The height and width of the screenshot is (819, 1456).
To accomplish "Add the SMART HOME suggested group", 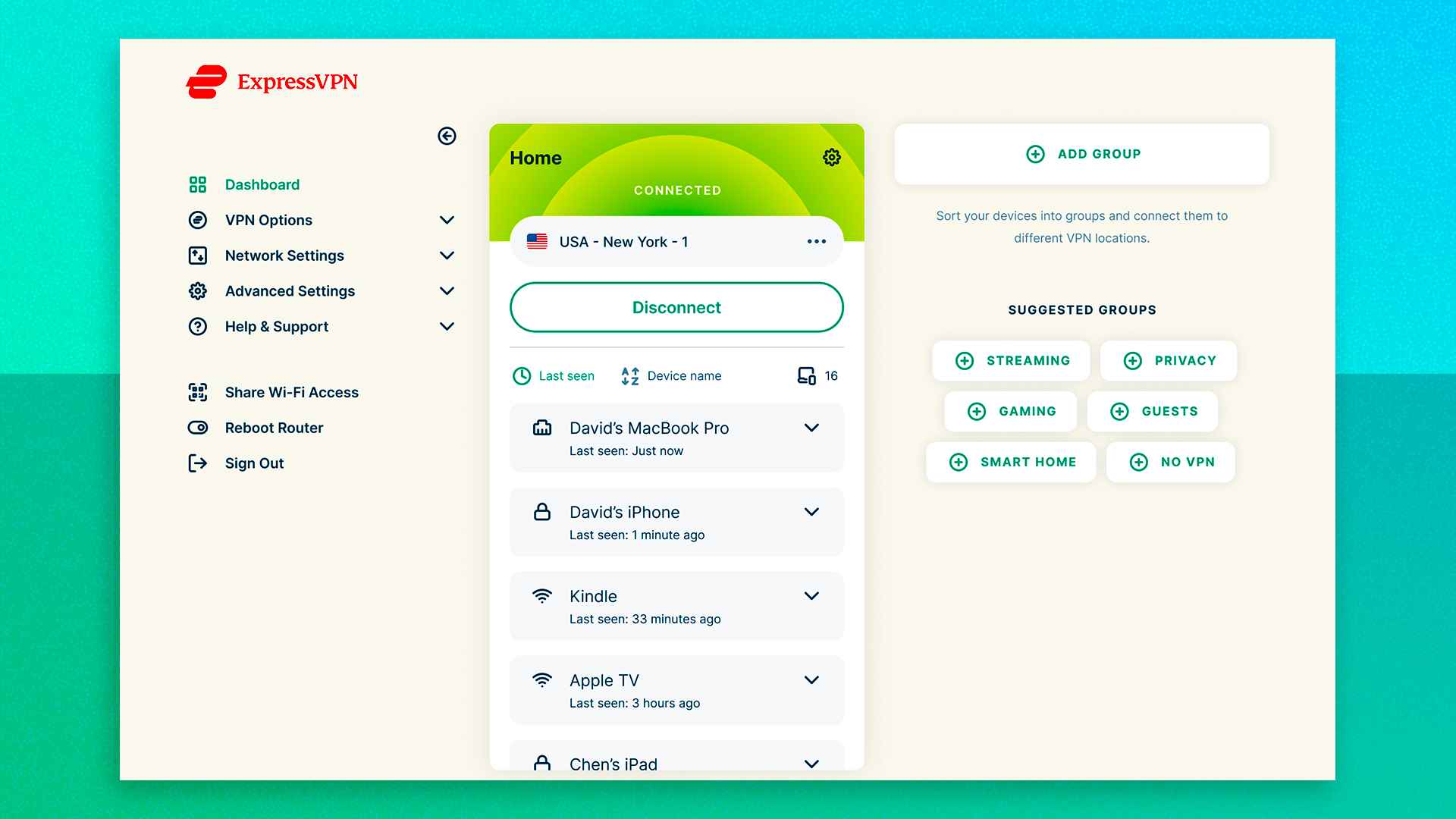I will (x=1011, y=463).
